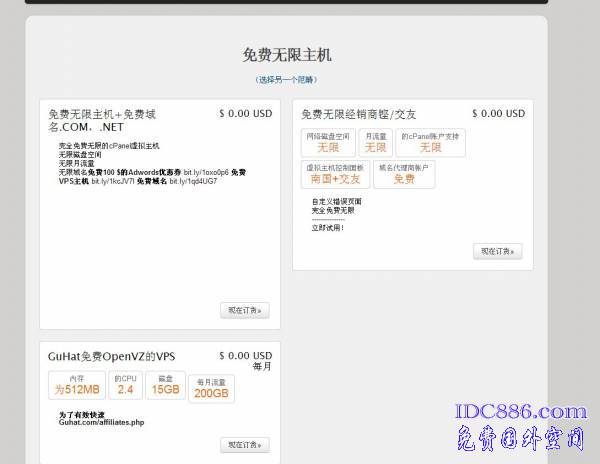Click the CPU 2.4 spec box
The image size is (600, 464).
pos(125,385)
